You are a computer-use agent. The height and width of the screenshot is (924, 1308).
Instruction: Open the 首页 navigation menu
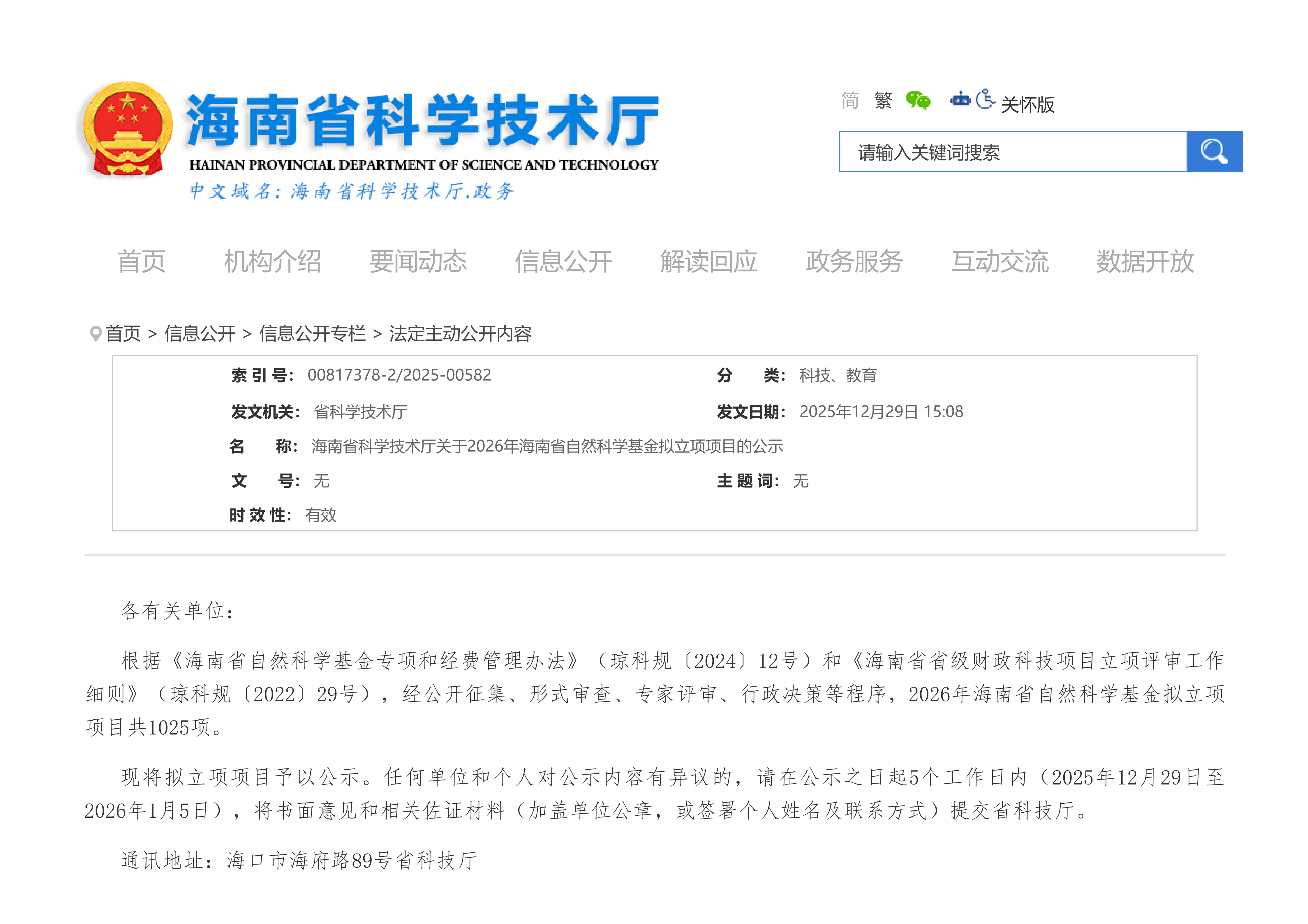(x=141, y=261)
